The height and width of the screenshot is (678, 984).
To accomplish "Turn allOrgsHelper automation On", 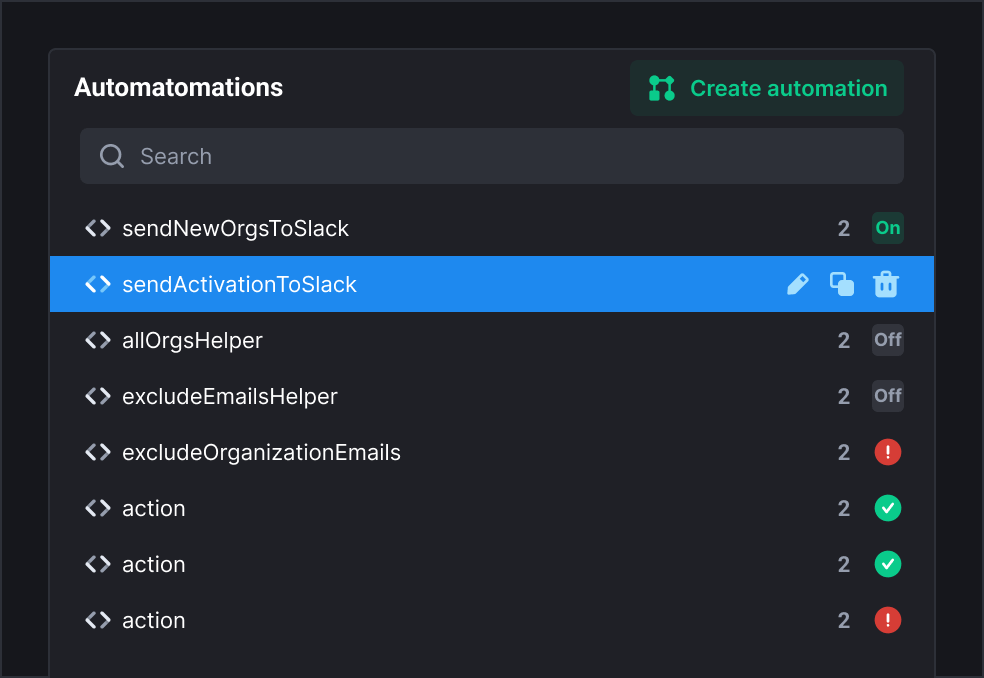I will coord(887,340).
